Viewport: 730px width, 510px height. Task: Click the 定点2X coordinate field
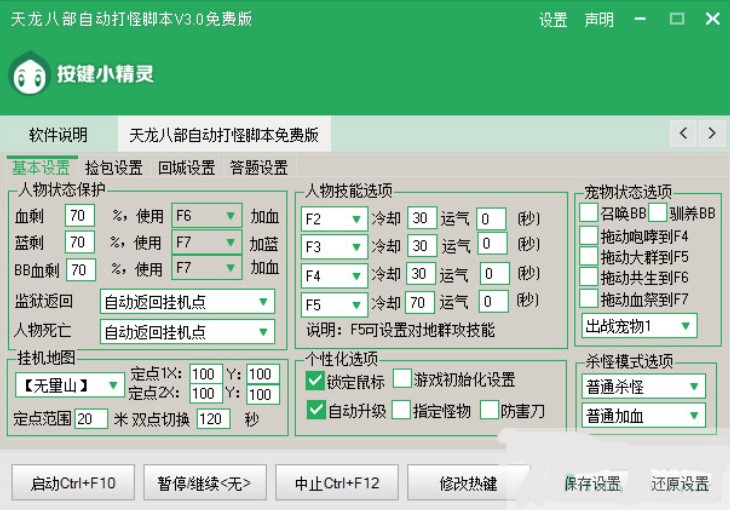(x=206, y=394)
